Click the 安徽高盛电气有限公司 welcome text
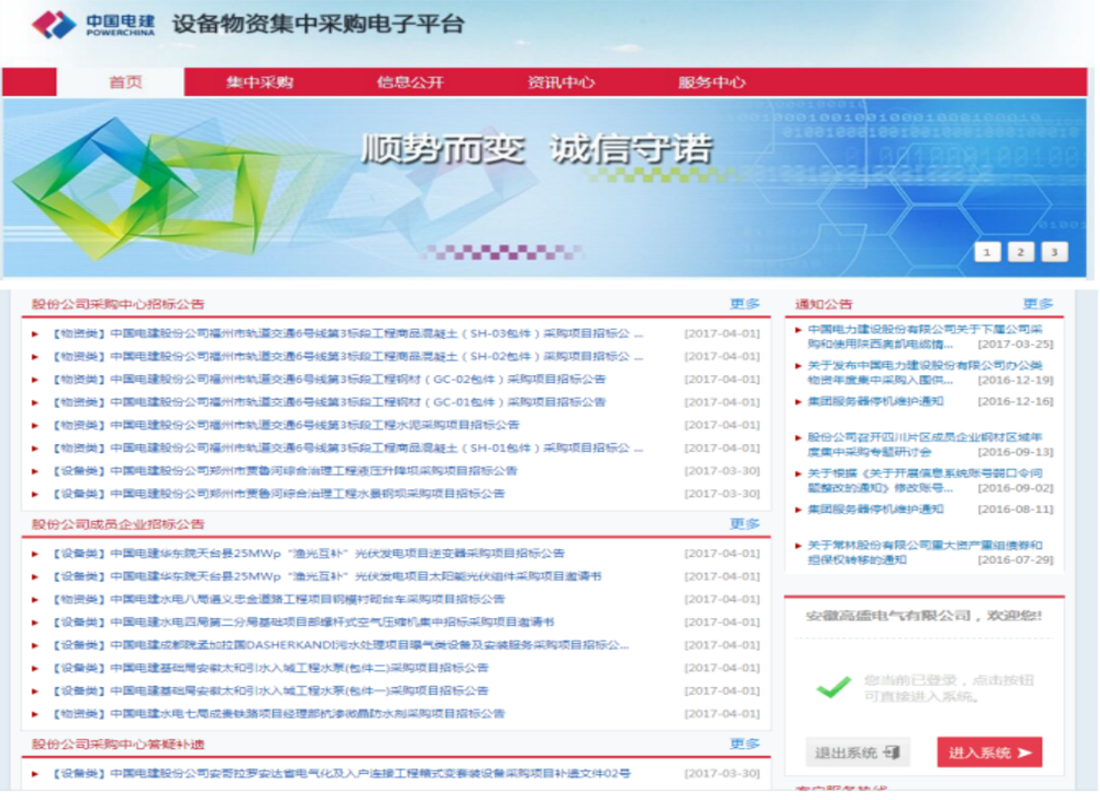 (923, 615)
